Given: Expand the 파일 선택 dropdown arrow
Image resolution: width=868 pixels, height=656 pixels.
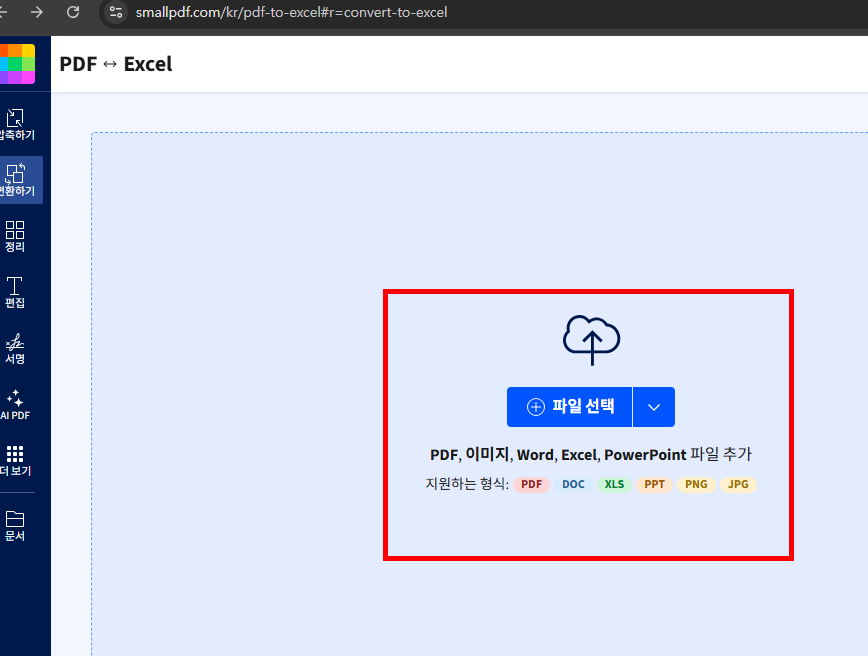Looking at the screenshot, I should pyautogui.click(x=654, y=407).
